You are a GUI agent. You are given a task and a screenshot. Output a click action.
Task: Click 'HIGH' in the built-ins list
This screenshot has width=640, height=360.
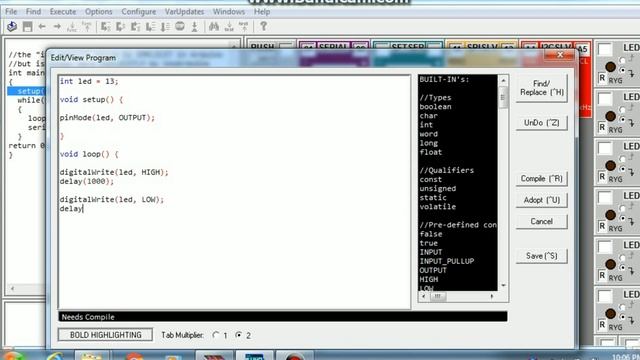pos(429,280)
